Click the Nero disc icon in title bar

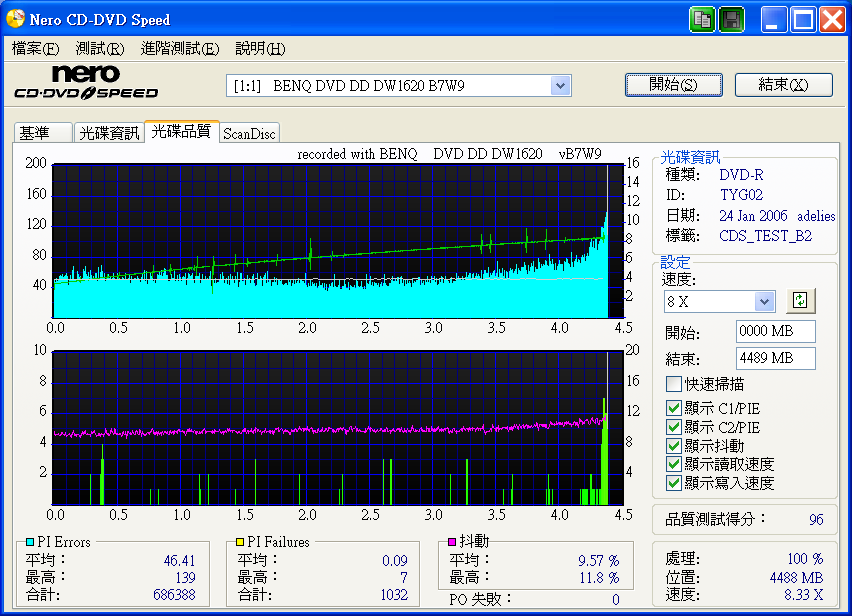(15, 19)
